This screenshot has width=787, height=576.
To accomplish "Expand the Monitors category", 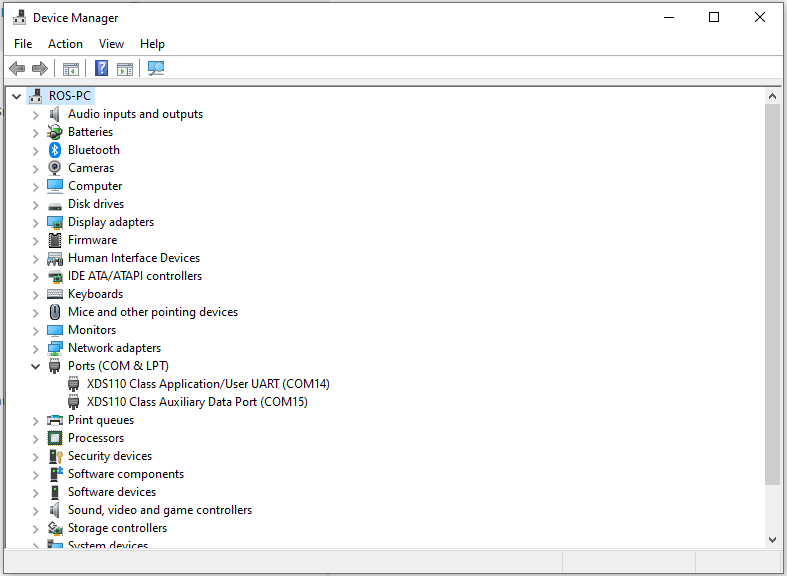I will pos(35,331).
